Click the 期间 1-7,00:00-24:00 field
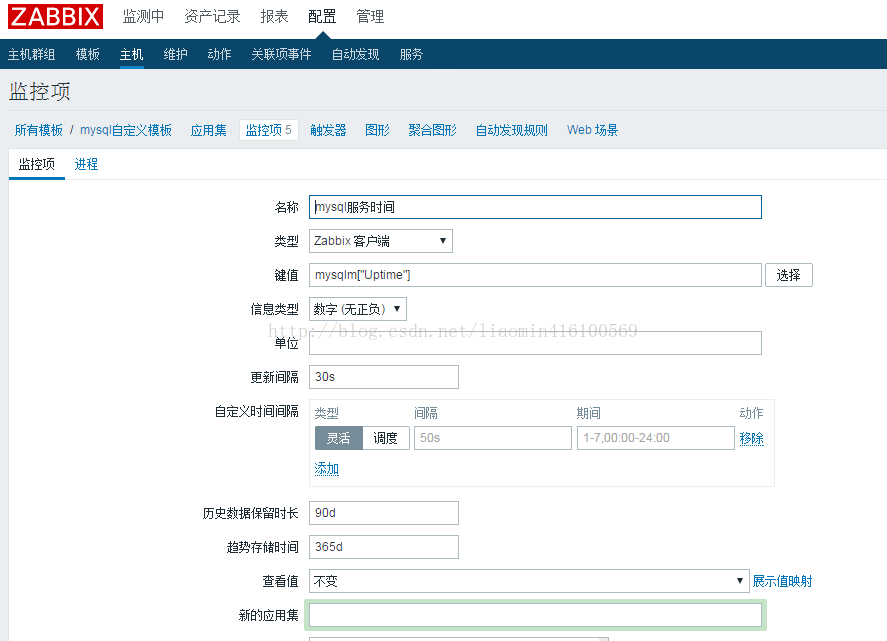The height and width of the screenshot is (641, 887). 656,438
